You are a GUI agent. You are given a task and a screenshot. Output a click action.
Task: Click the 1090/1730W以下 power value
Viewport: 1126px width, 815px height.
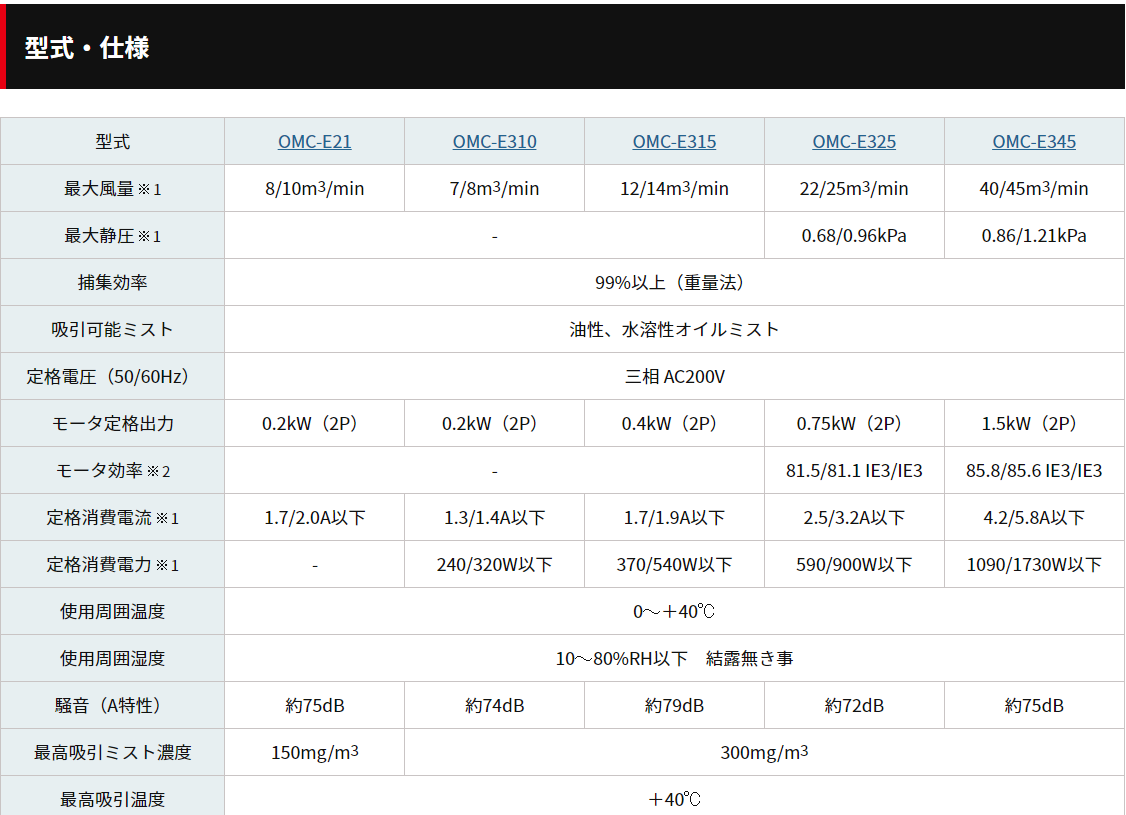coord(1034,565)
